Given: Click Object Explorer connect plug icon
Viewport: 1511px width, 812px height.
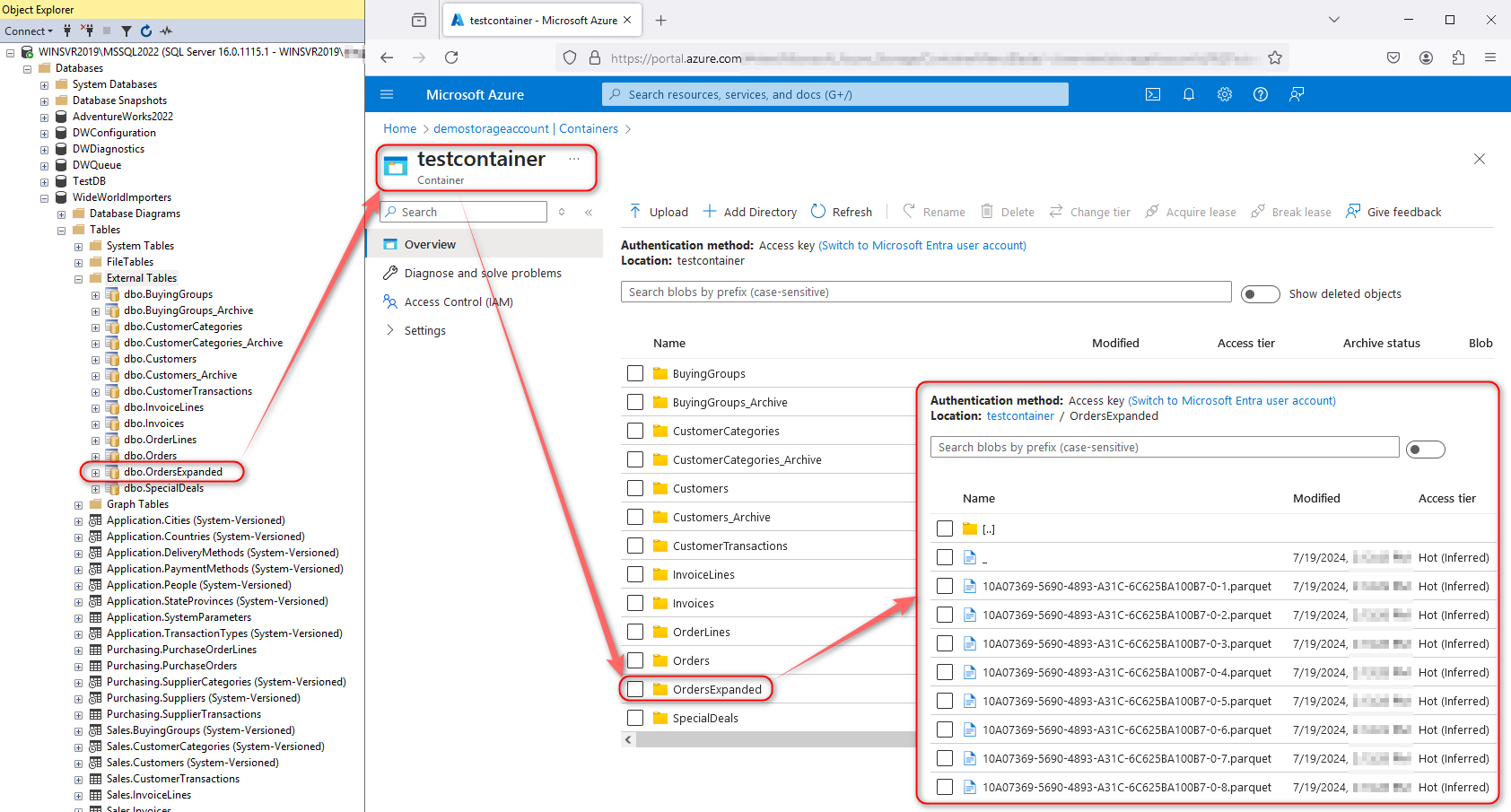Looking at the screenshot, I should [67, 31].
